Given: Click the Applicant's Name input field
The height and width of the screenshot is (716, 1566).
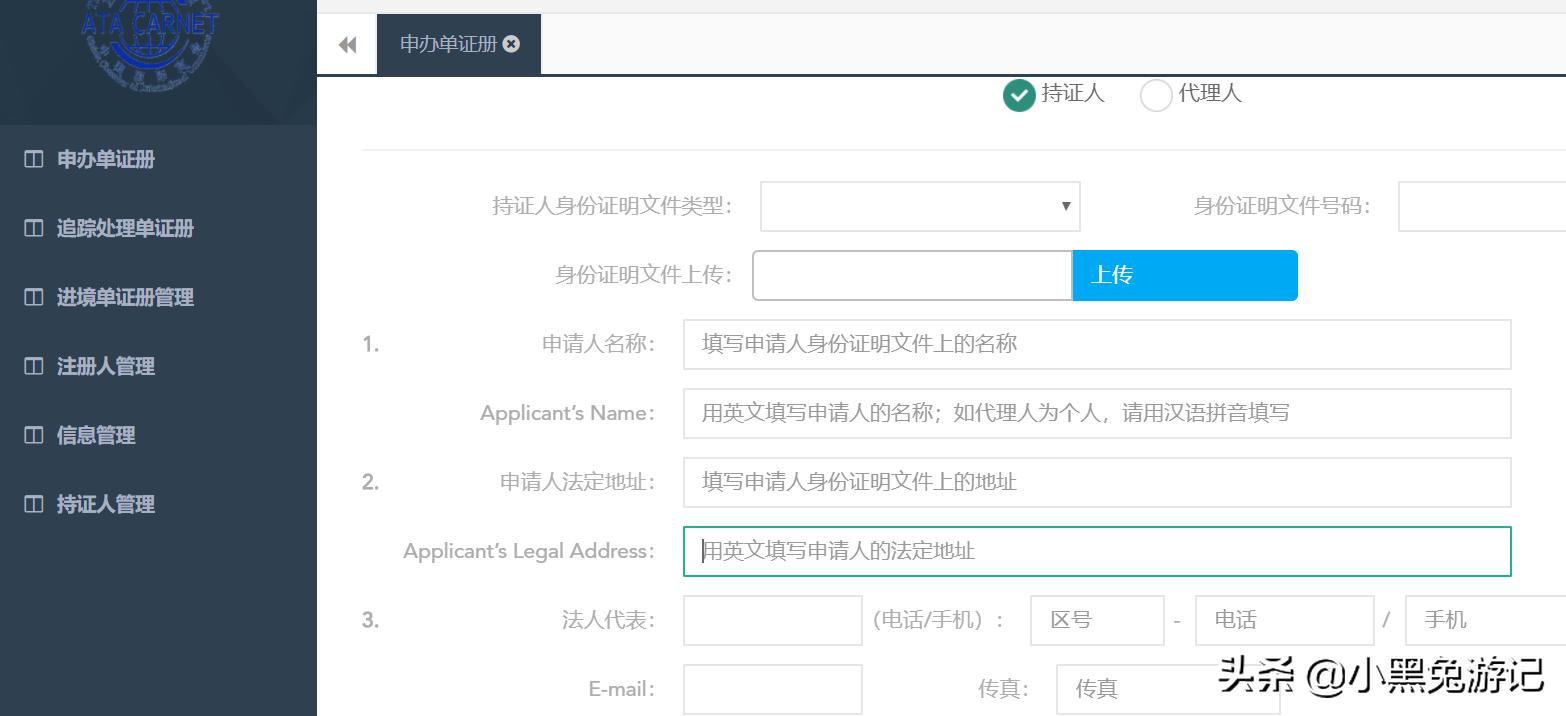Looking at the screenshot, I should (1096, 413).
